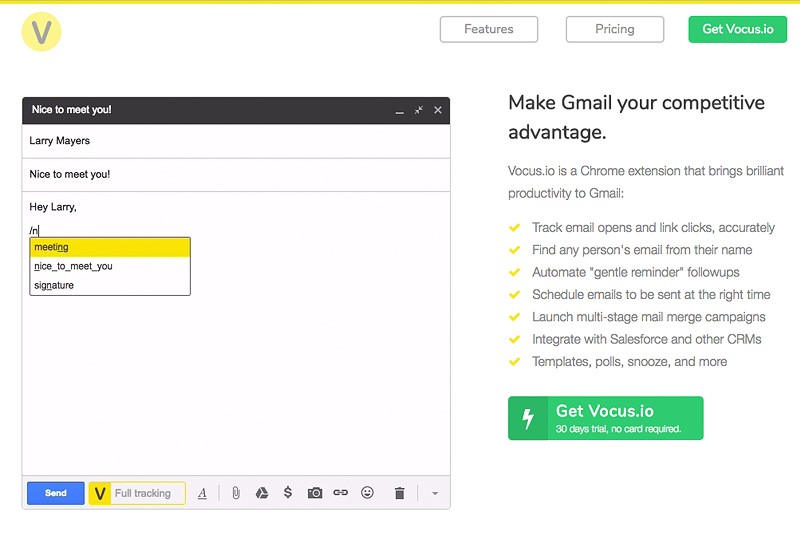
Task: Discard the draft with the trash icon
Action: 399,493
